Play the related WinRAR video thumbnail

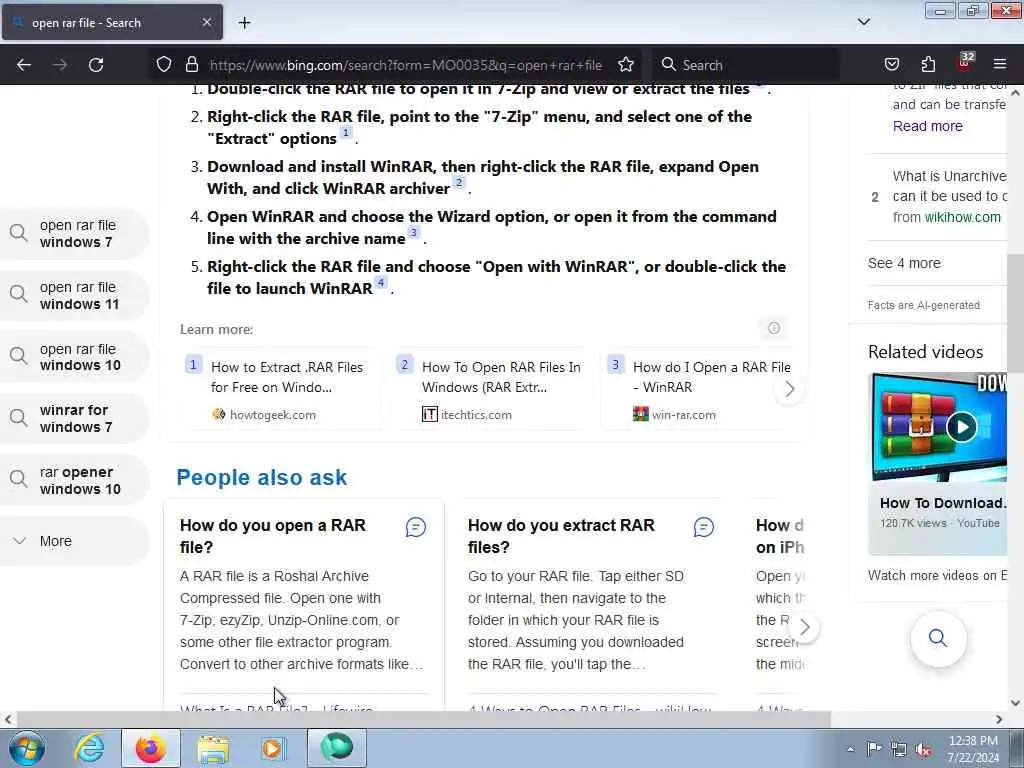[x=940, y=427]
